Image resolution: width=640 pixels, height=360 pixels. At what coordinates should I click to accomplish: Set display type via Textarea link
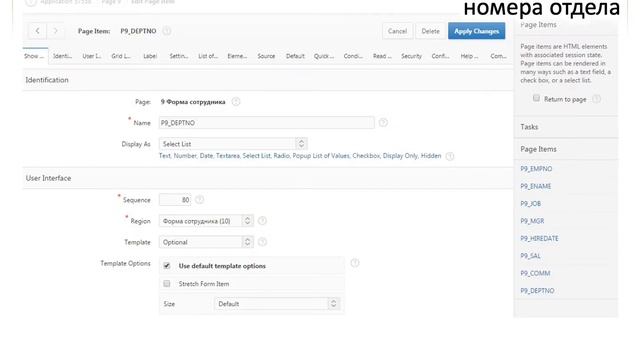[228, 156]
